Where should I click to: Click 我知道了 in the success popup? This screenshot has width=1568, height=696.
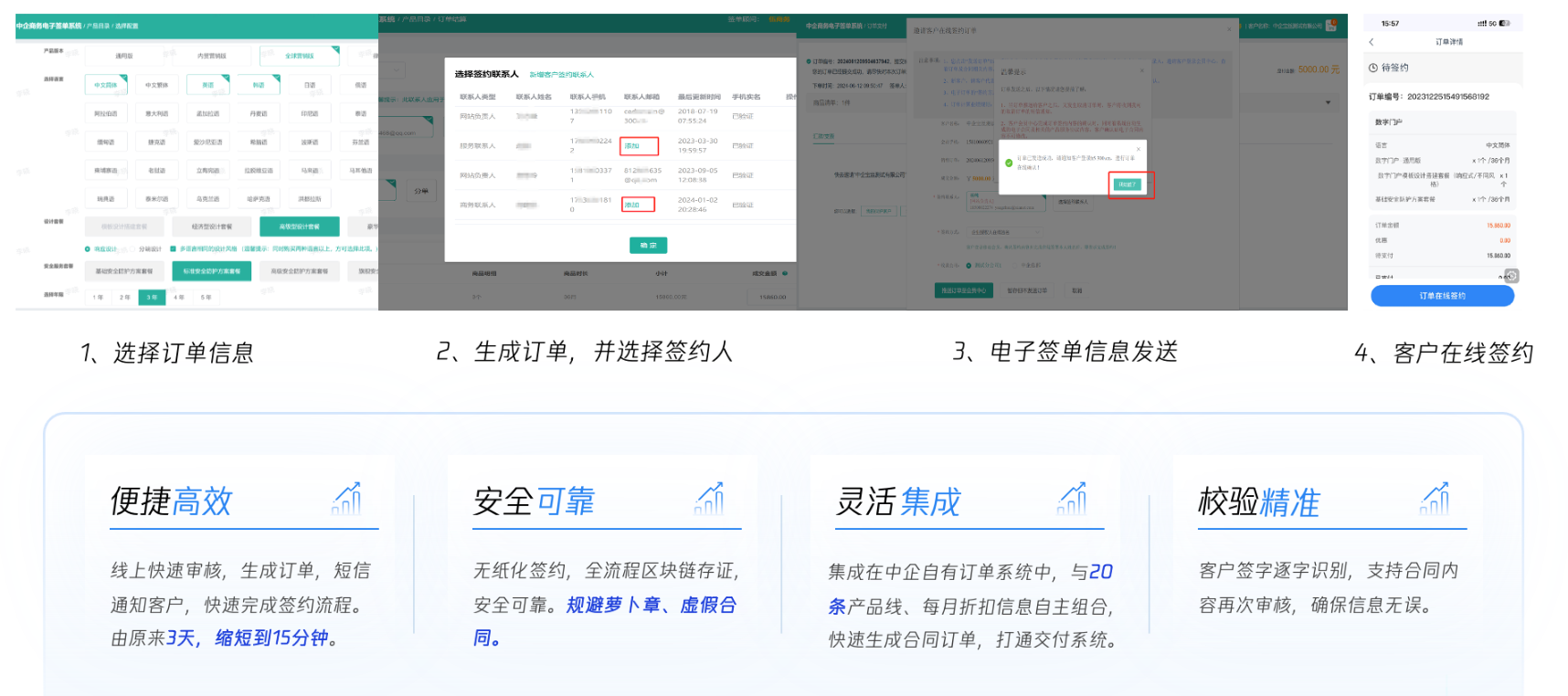click(1127, 185)
